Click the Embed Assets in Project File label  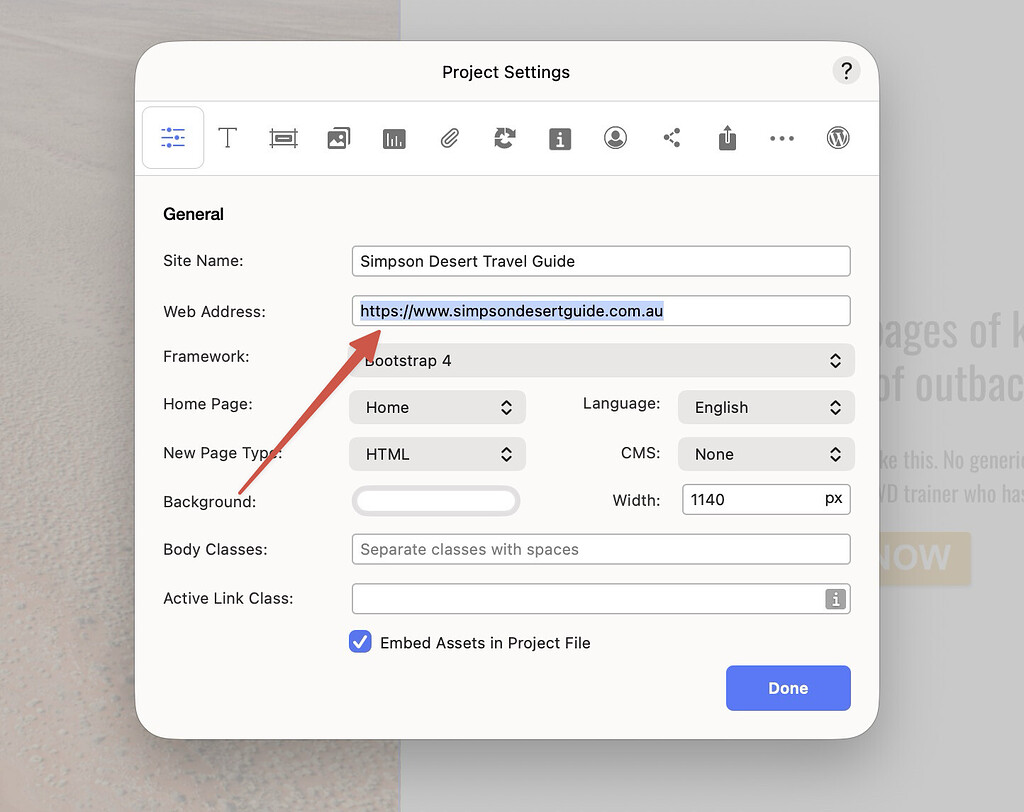485,643
